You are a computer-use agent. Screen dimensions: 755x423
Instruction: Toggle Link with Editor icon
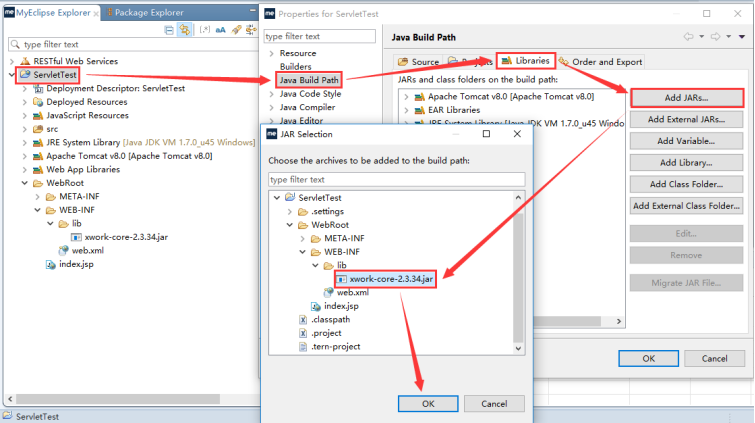click(x=183, y=30)
